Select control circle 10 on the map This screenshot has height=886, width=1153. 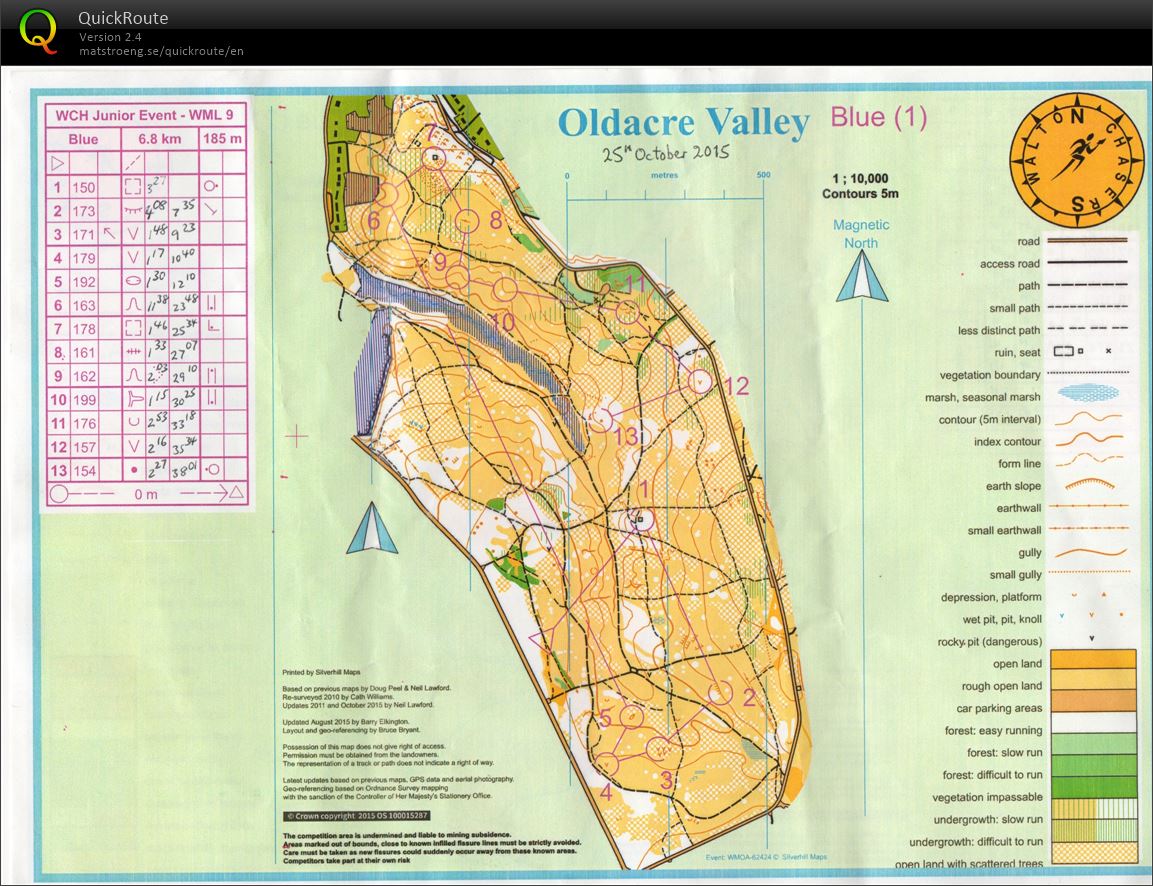[x=504, y=290]
